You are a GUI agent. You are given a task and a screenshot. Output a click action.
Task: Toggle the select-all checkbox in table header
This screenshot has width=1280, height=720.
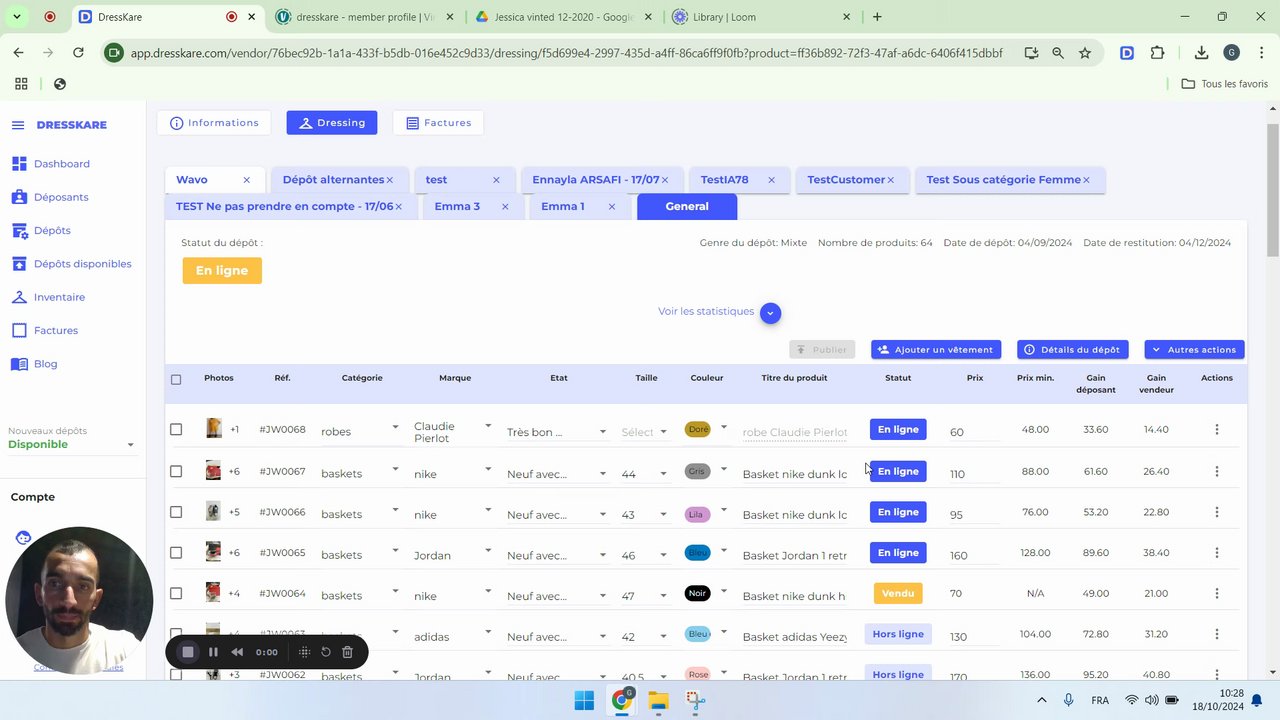click(176, 379)
